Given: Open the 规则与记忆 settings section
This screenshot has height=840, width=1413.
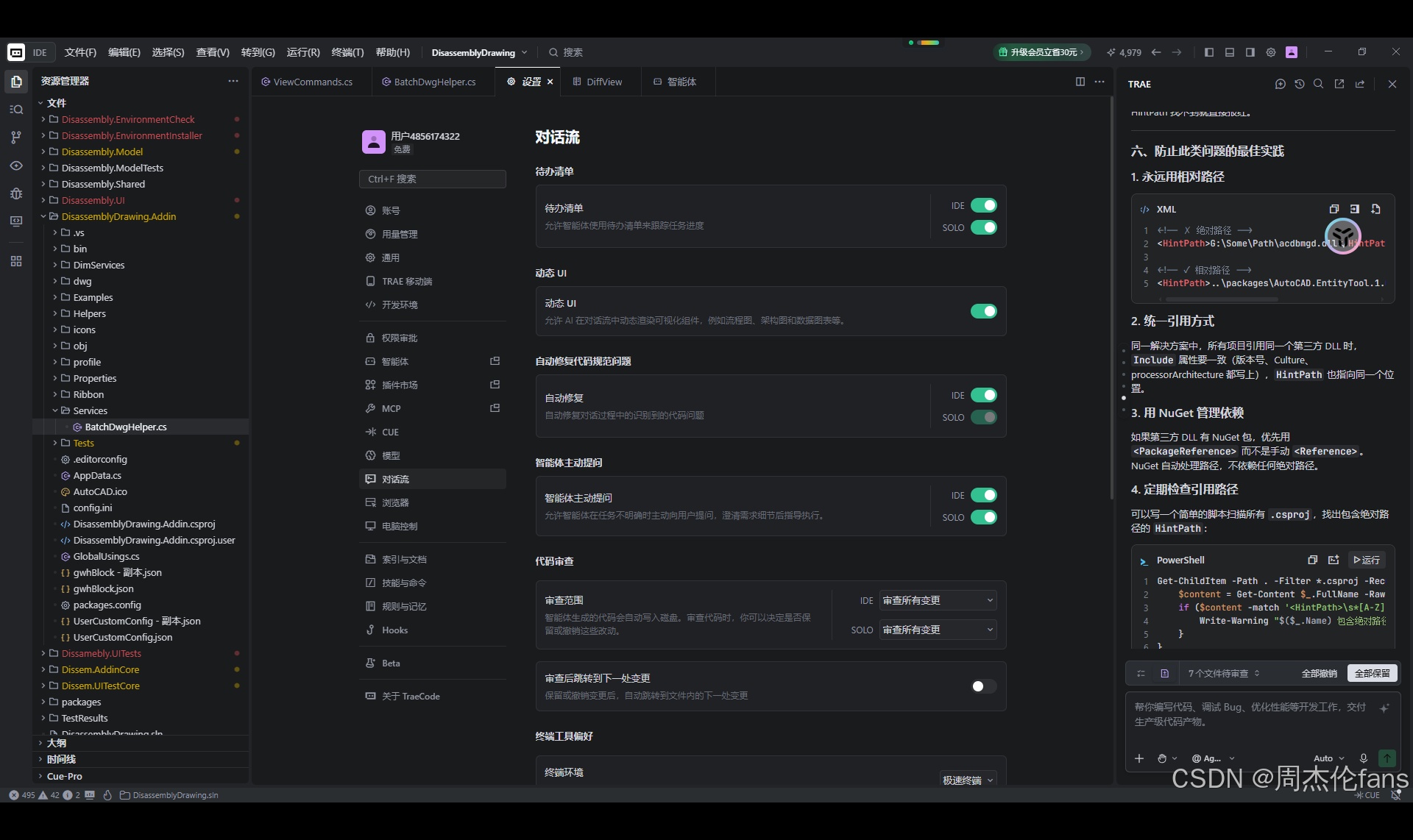Looking at the screenshot, I should click(x=433, y=606).
